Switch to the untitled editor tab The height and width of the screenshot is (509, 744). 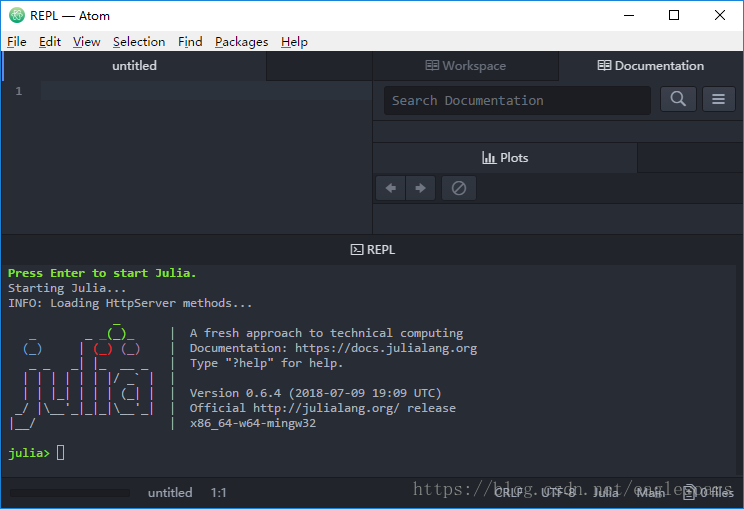click(x=135, y=66)
